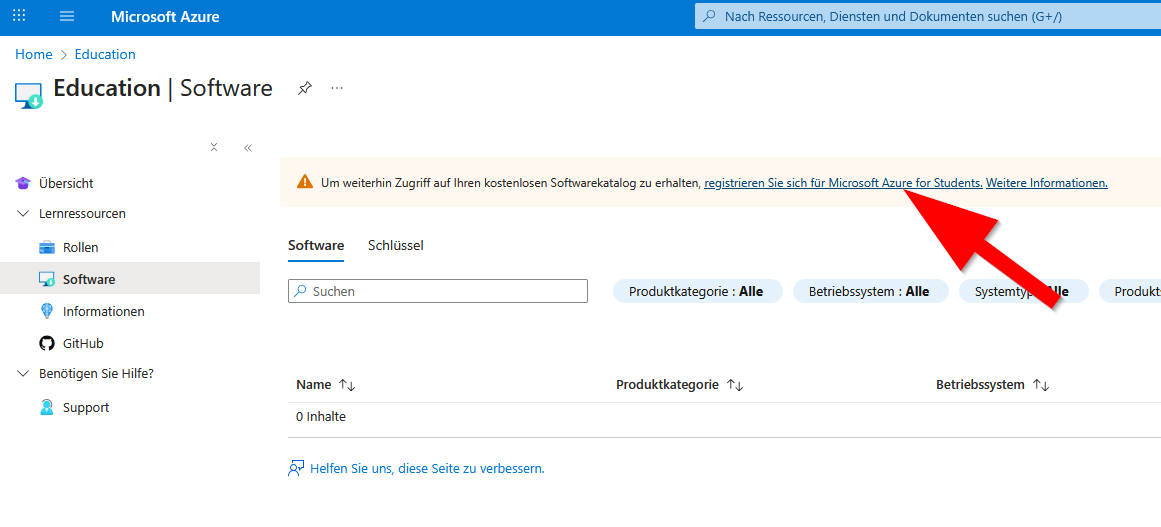
Task: Open the Azure app launcher grid icon
Action: click(x=19, y=17)
